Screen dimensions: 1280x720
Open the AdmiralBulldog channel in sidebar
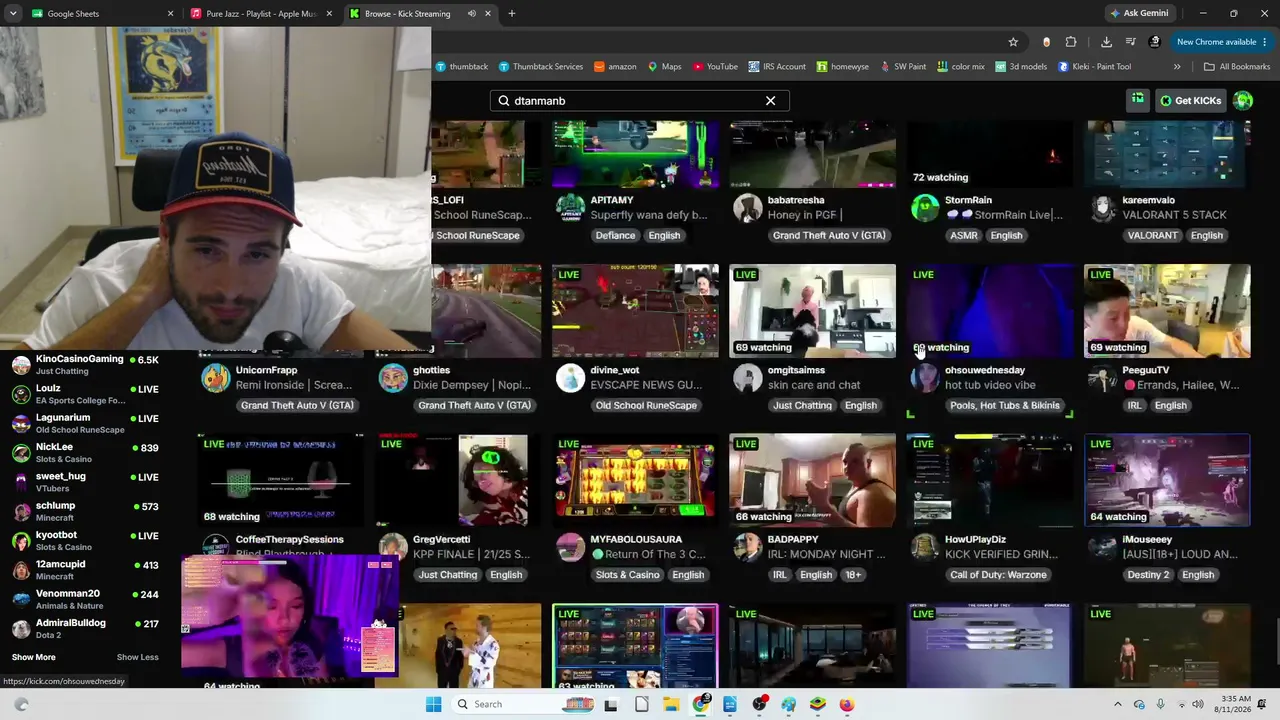[86, 629]
